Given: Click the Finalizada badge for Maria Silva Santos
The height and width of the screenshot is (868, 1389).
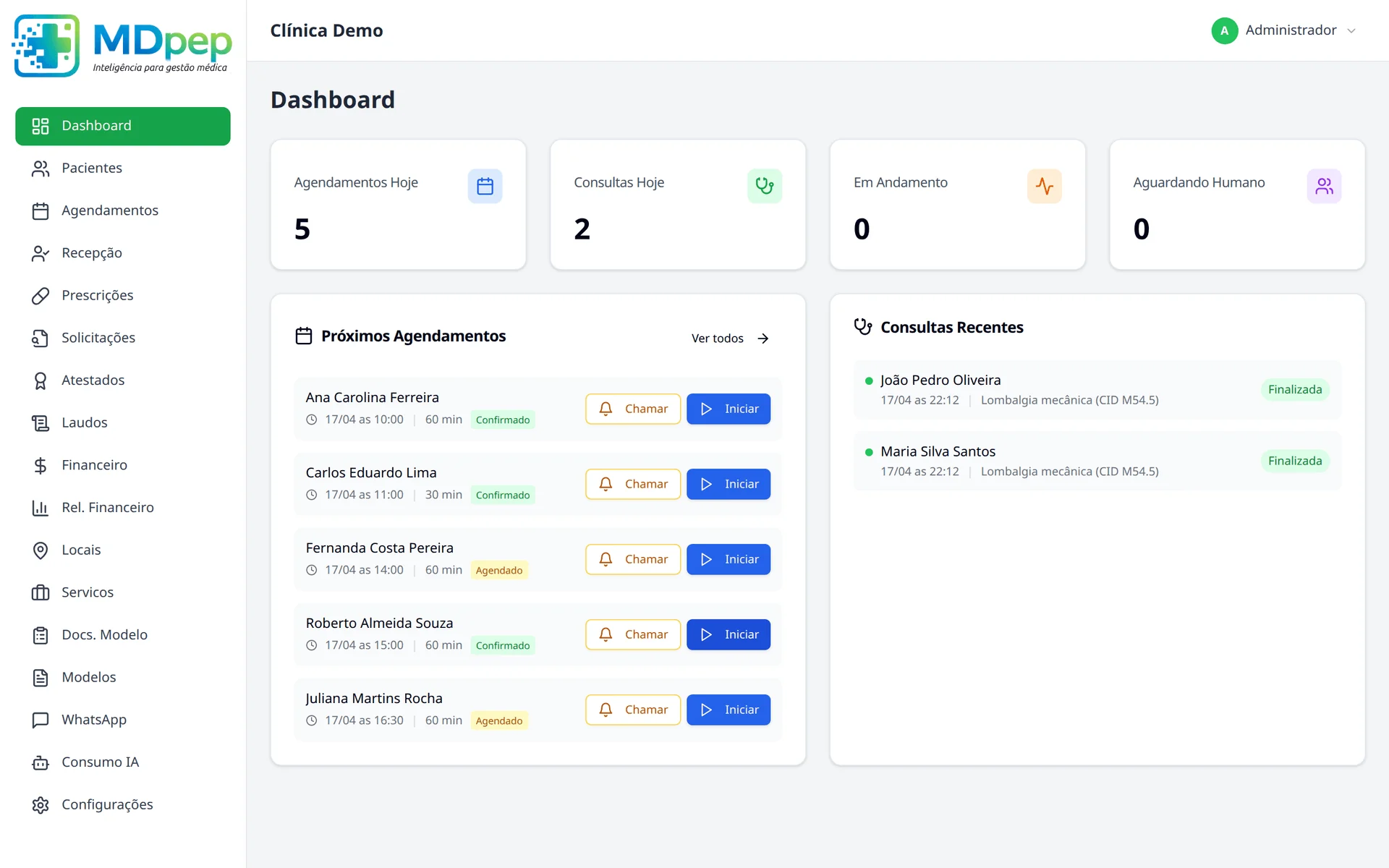Looking at the screenshot, I should [1294, 460].
